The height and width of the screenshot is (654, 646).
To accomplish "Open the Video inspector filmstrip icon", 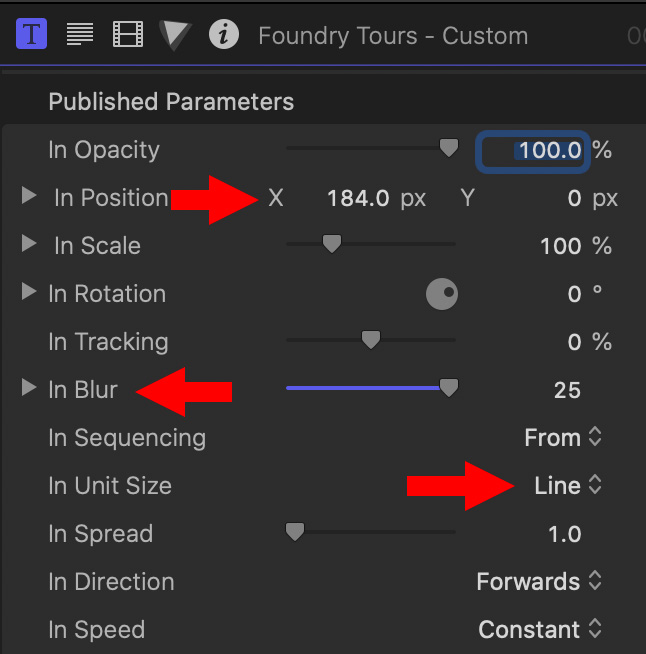I will (x=128, y=34).
